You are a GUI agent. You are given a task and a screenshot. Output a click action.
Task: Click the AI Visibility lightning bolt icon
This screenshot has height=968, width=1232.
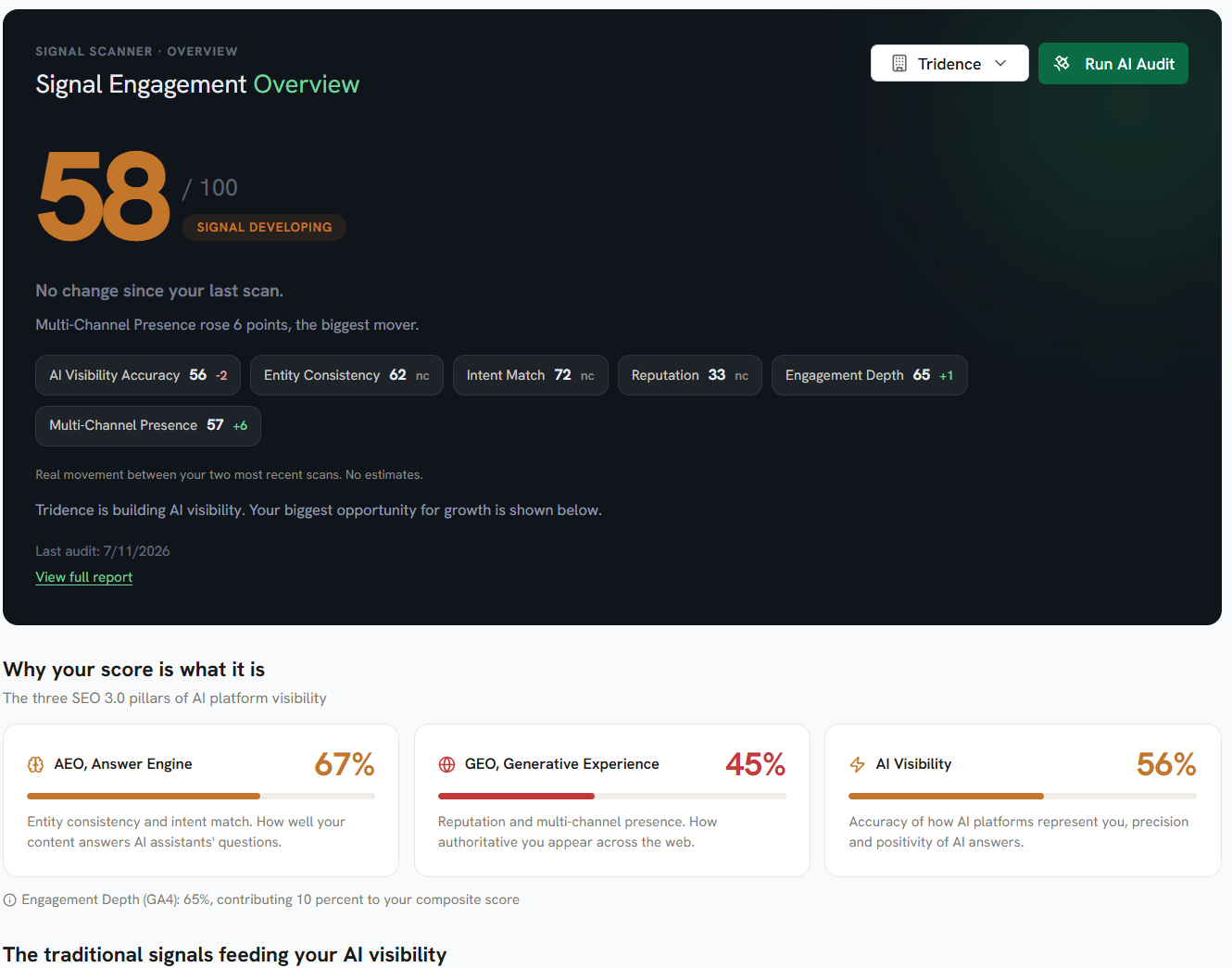pos(857,764)
